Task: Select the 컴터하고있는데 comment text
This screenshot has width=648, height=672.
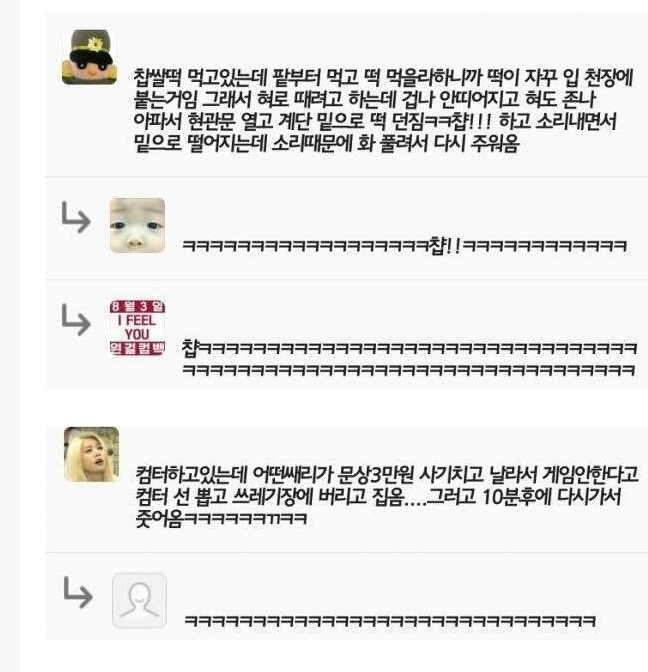Action: click(387, 496)
